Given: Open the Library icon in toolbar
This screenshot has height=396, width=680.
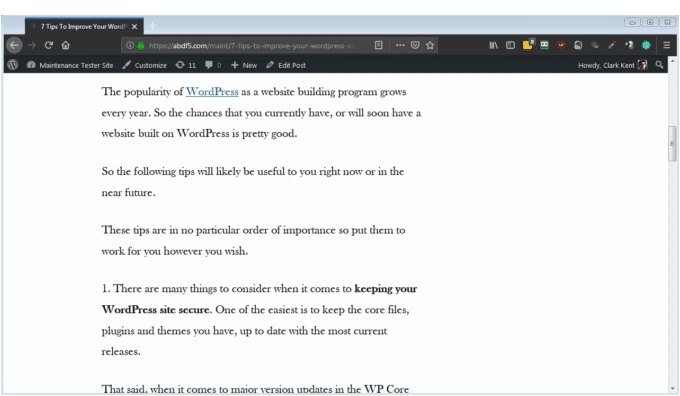Looking at the screenshot, I should 494,45.
